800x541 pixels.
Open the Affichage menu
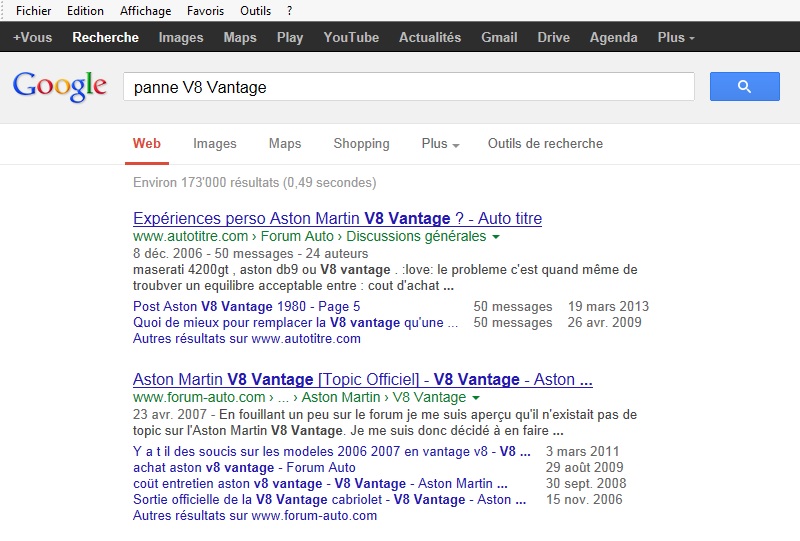point(145,11)
